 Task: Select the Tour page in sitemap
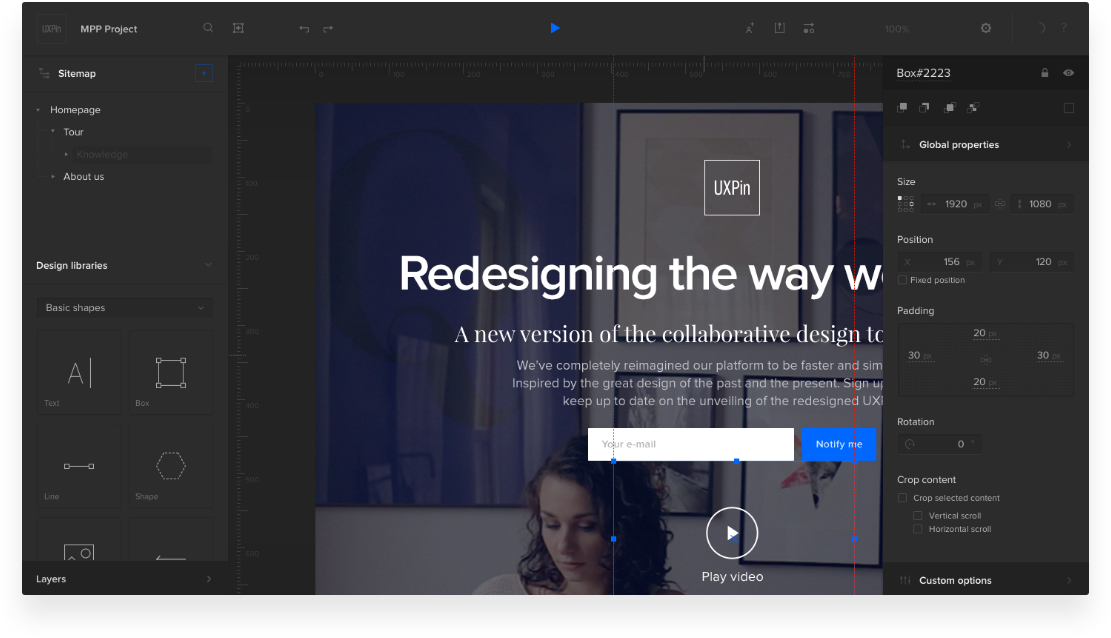74,132
